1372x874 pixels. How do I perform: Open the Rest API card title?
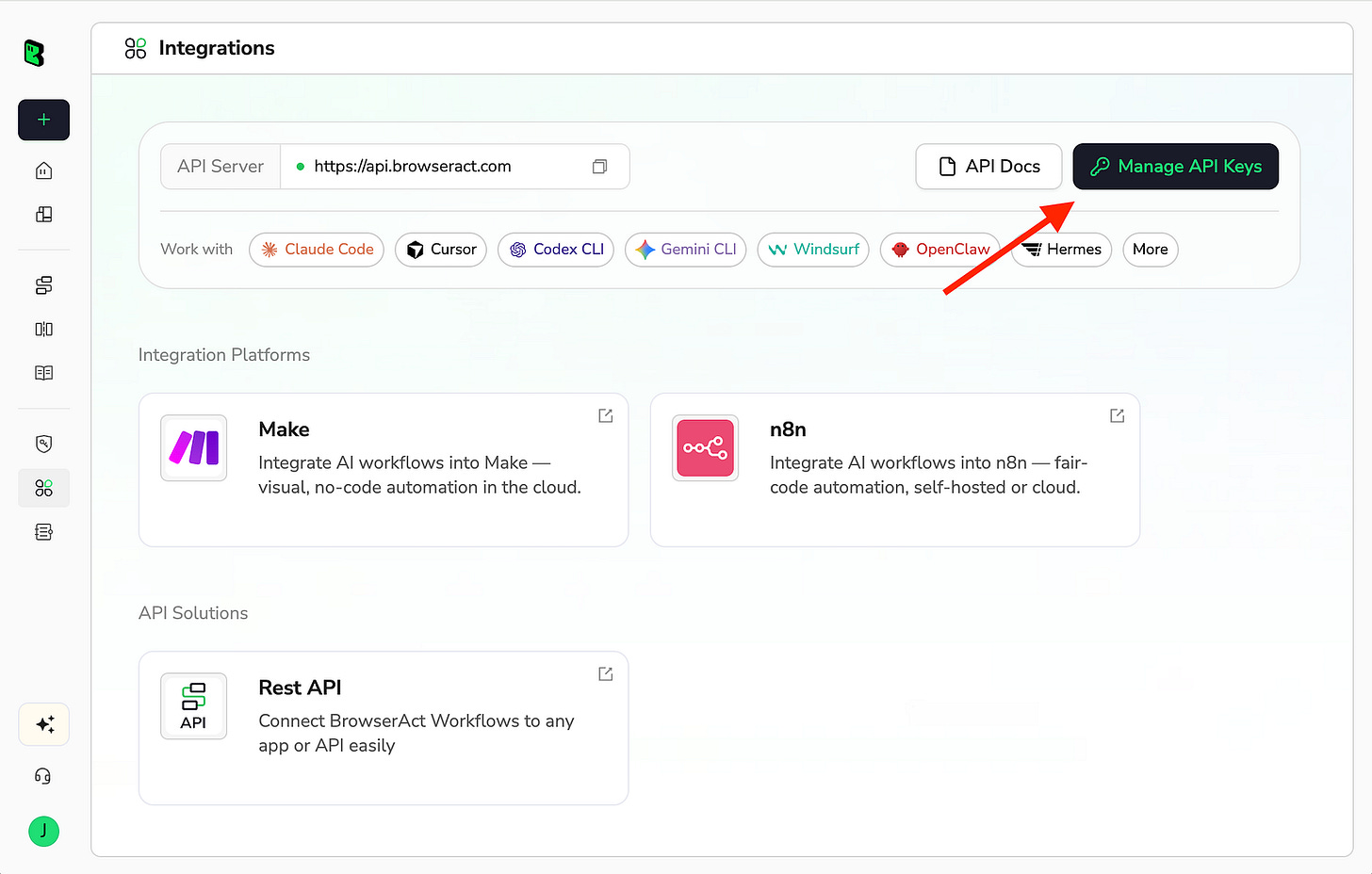(300, 688)
